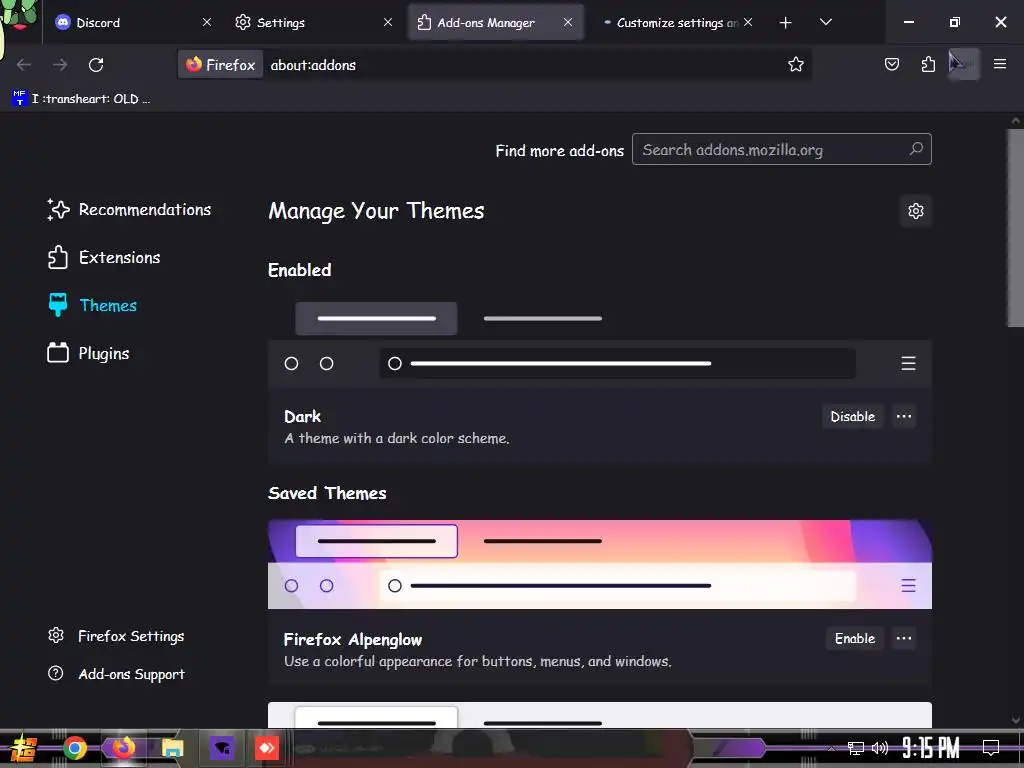Close the Discord tab
Screen dimensions: 1024x768
pyautogui.click(x=206, y=22)
